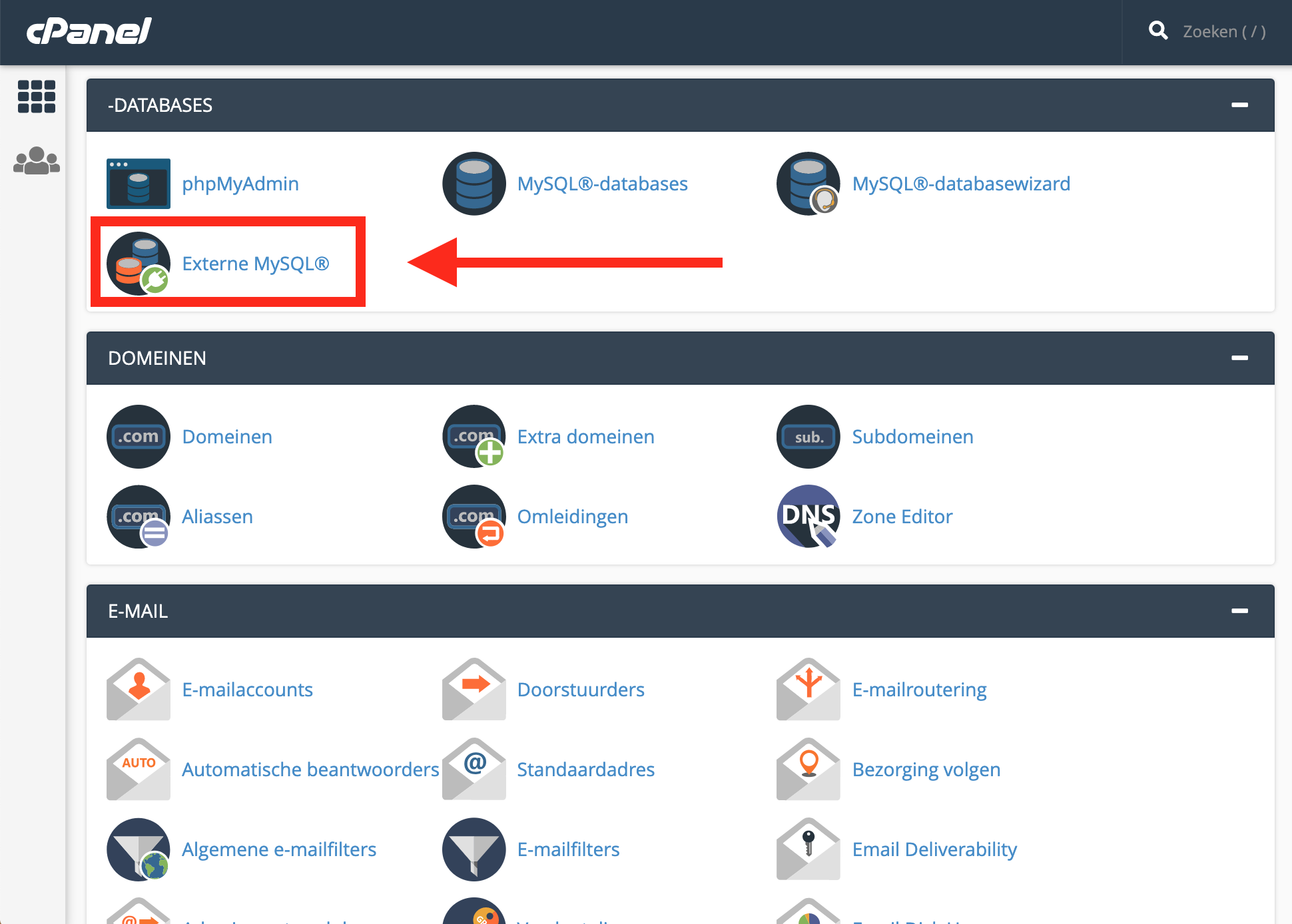Open the E-mailroutering link
This screenshot has height=924, width=1292.
tap(920, 690)
